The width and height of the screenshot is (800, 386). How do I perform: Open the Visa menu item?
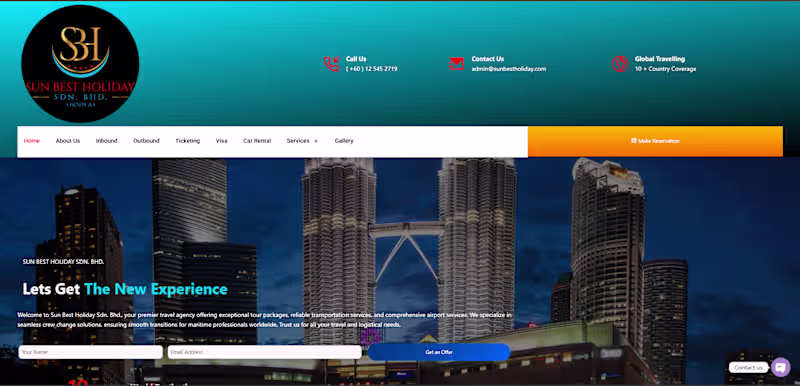click(221, 141)
